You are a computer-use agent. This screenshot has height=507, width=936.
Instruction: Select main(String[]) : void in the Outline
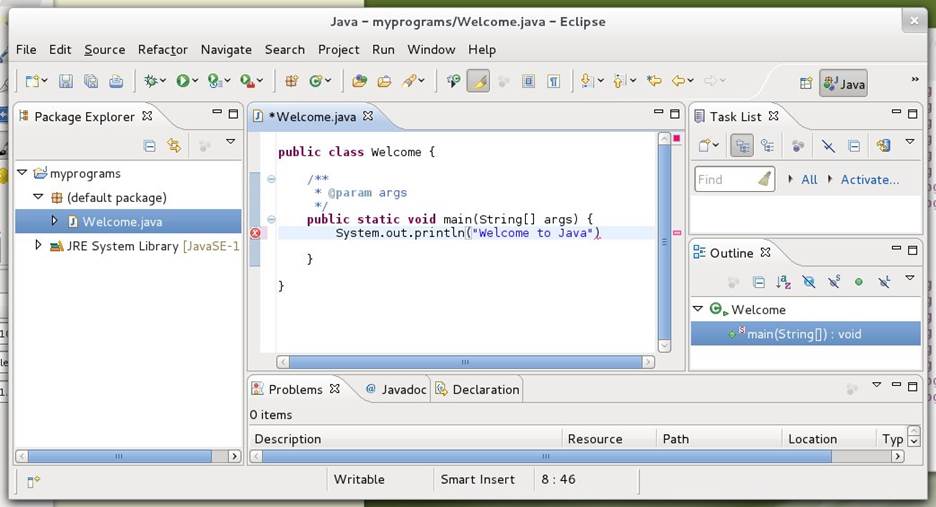click(805, 334)
